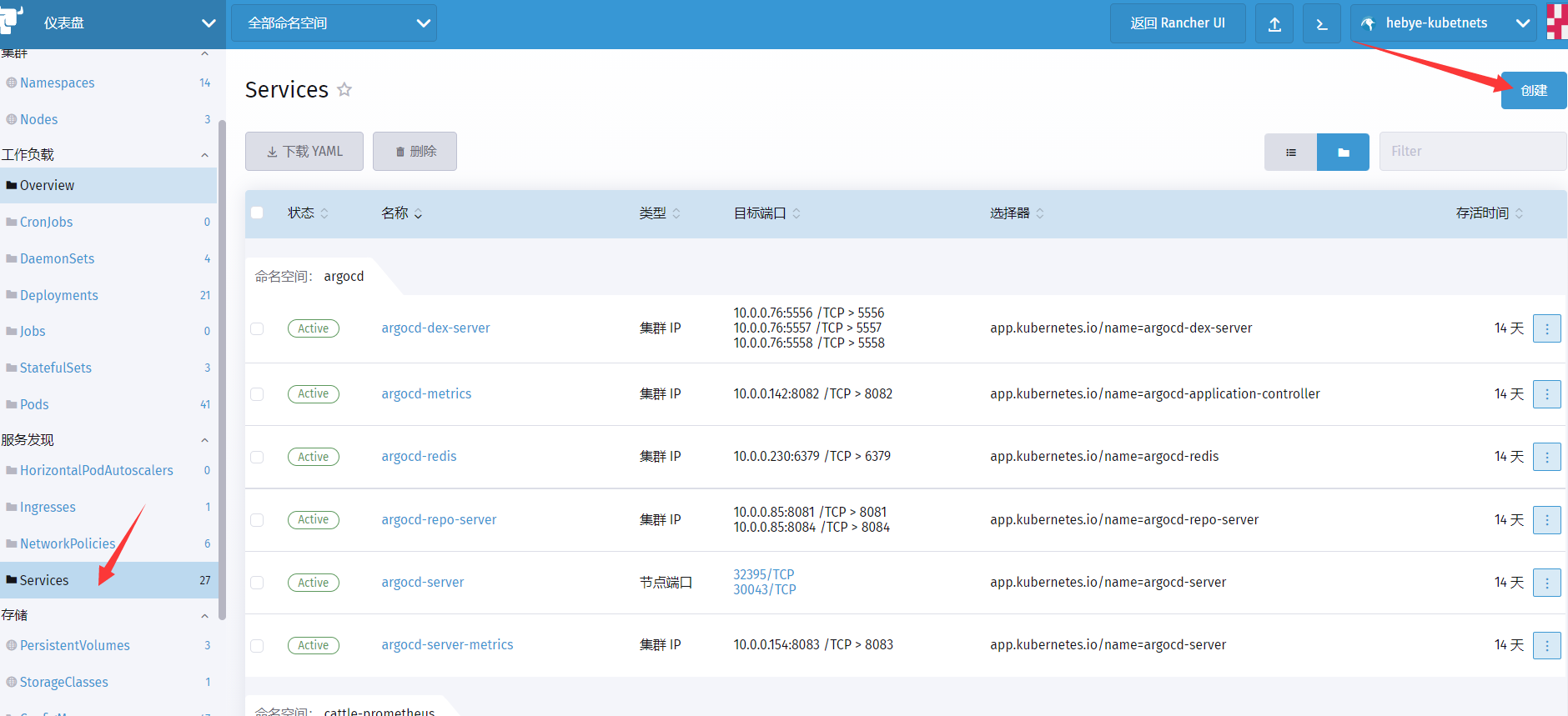Open CronJobs in the sidebar
Image resolution: width=1568 pixels, height=716 pixels.
tap(46, 222)
